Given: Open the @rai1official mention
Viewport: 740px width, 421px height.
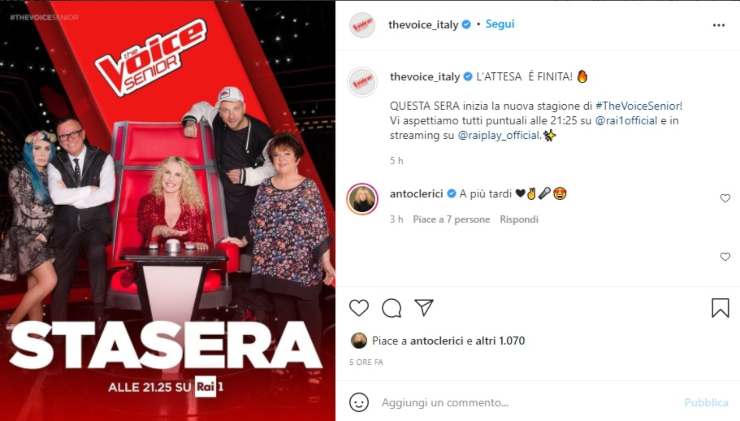Looking at the screenshot, I should coord(626,120).
